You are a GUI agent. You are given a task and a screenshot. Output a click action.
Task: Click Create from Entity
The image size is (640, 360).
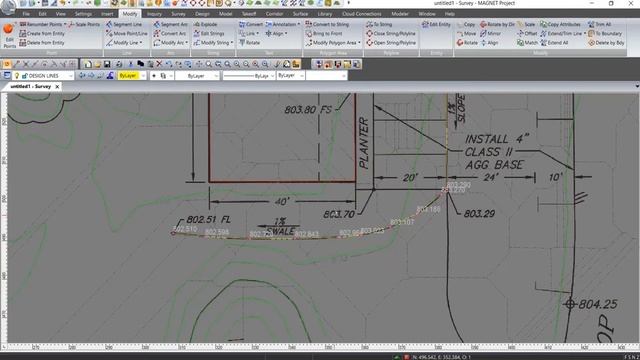pos(42,33)
